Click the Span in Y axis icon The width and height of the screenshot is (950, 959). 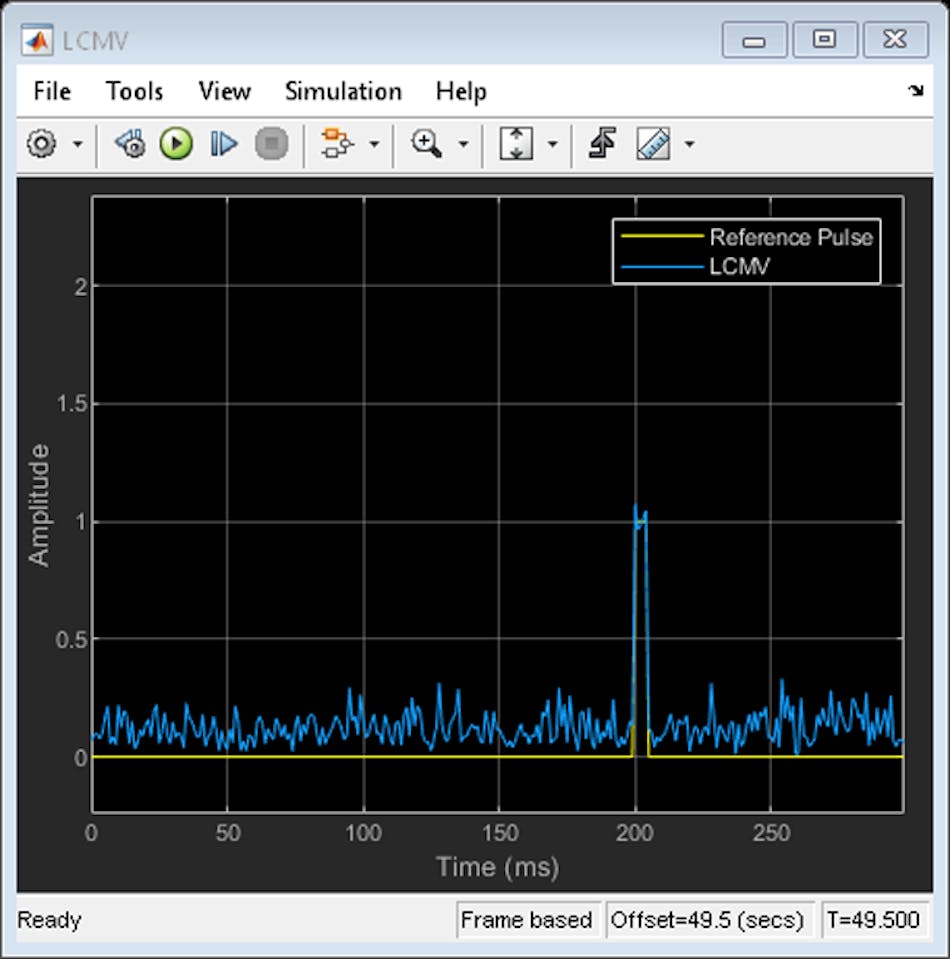coord(516,143)
